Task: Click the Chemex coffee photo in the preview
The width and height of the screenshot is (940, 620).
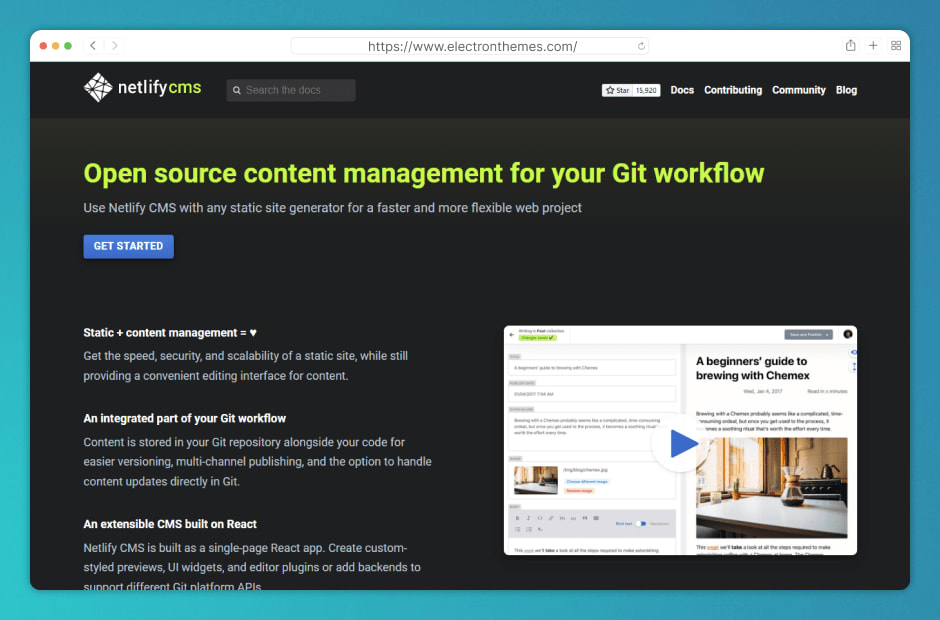Action: click(x=772, y=487)
